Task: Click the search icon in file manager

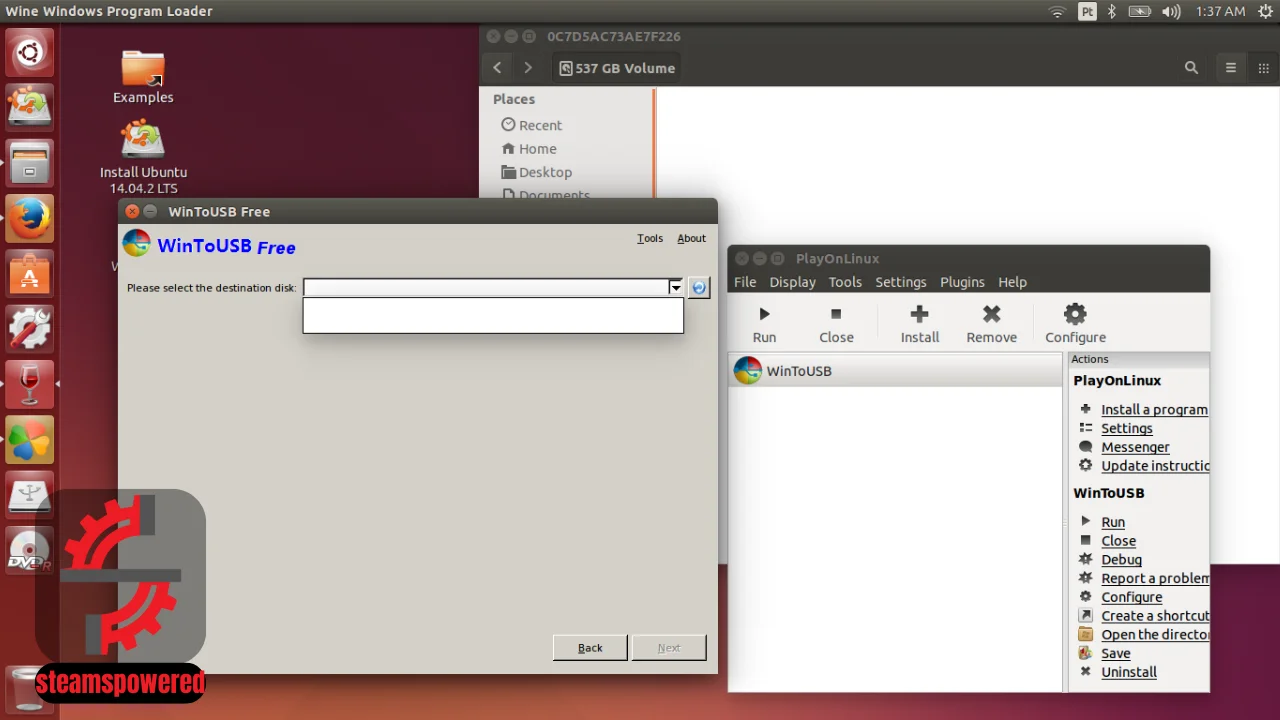Action: (x=1191, y=68)
